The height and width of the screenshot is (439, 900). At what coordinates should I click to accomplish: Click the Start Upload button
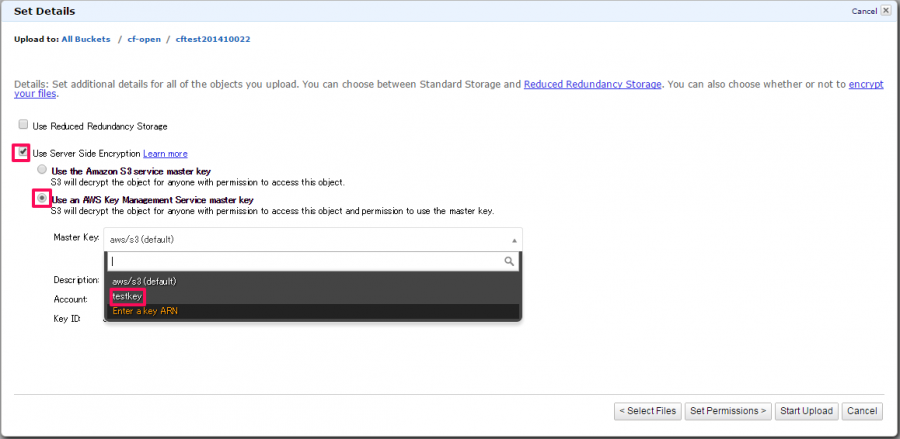806,411
